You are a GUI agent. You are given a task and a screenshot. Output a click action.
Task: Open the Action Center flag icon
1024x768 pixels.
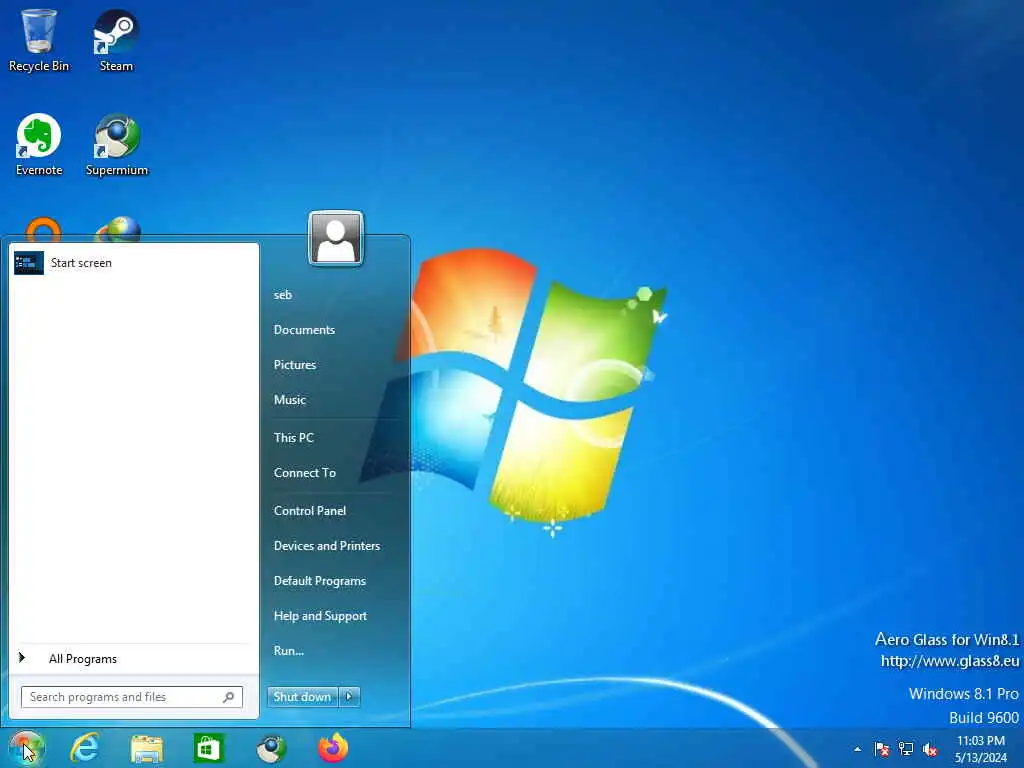pos(882,749)
